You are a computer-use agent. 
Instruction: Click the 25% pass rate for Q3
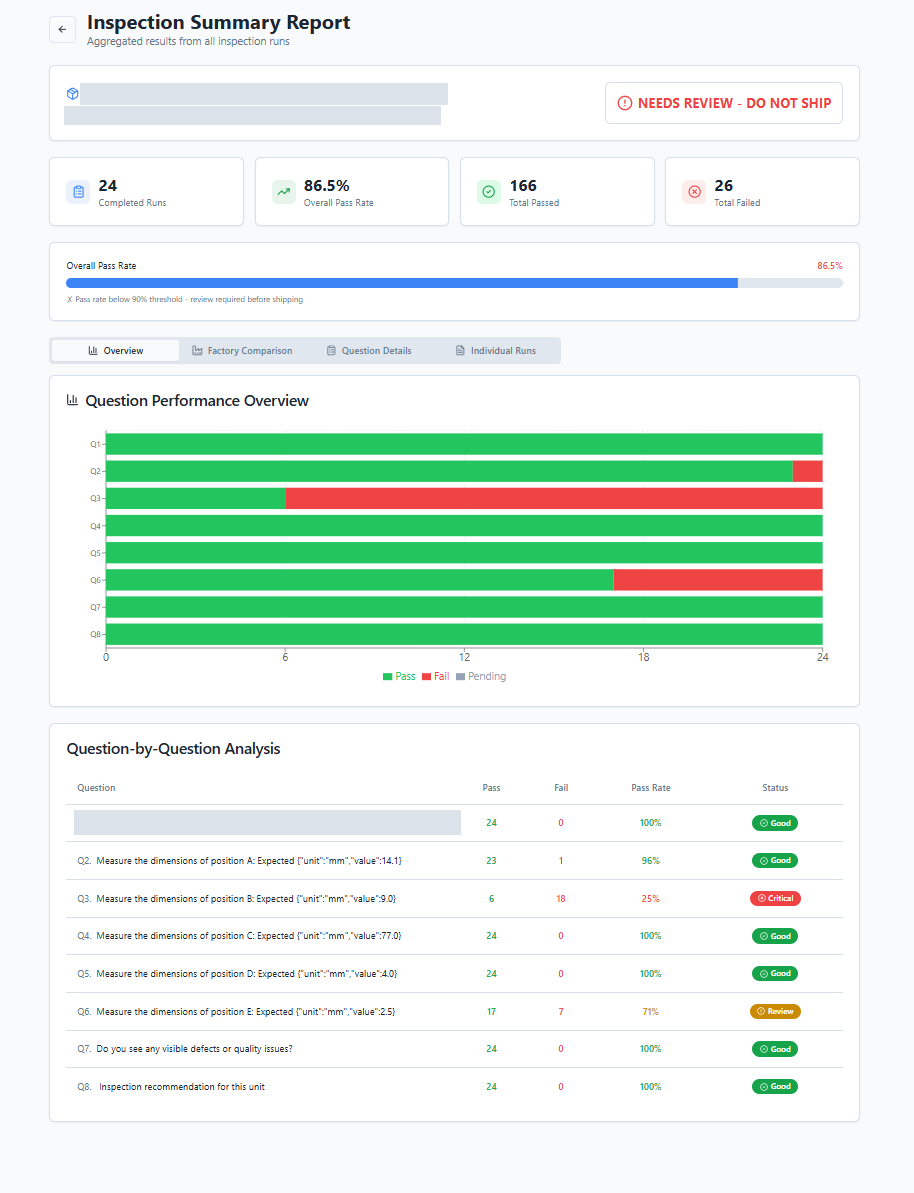point(650,899)
